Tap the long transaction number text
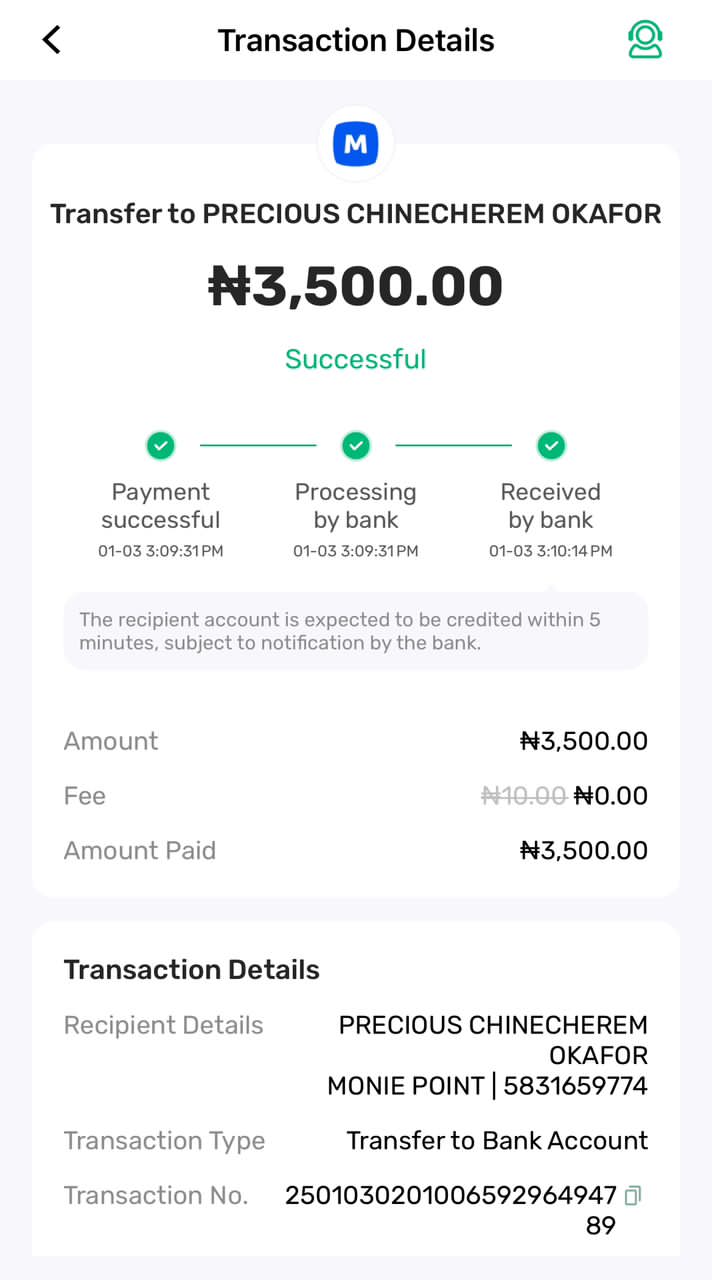This screenshot has height=1280, width=712. 451,1196
